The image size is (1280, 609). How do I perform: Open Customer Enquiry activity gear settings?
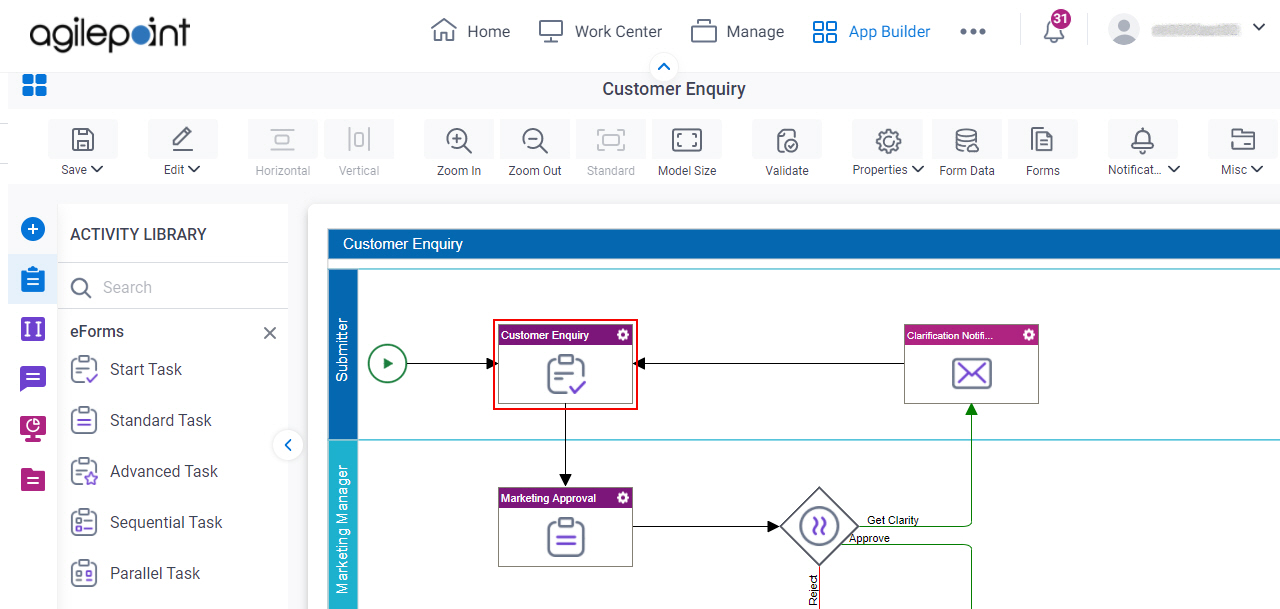point(623,335)
